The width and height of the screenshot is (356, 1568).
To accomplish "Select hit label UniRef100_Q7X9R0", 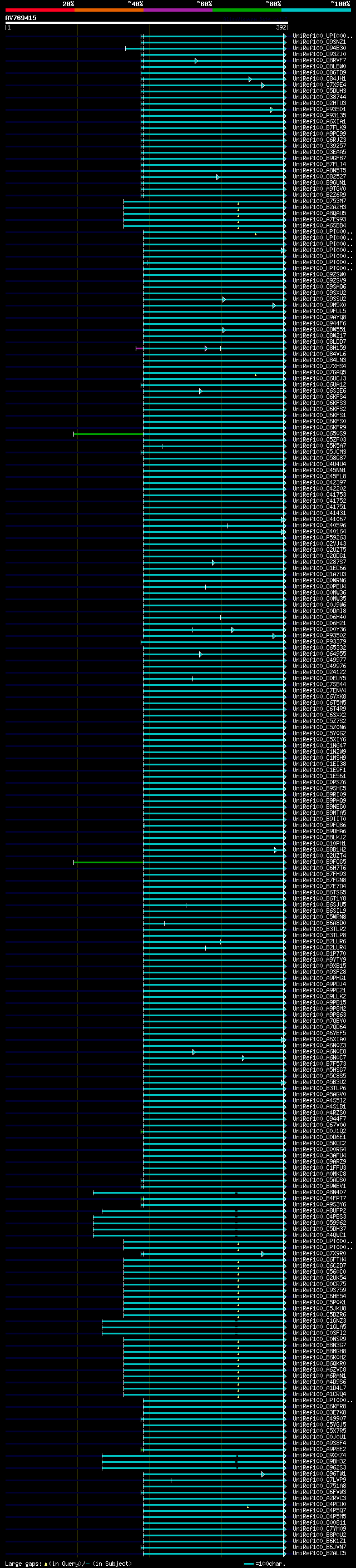I will tap(319, 1254).
